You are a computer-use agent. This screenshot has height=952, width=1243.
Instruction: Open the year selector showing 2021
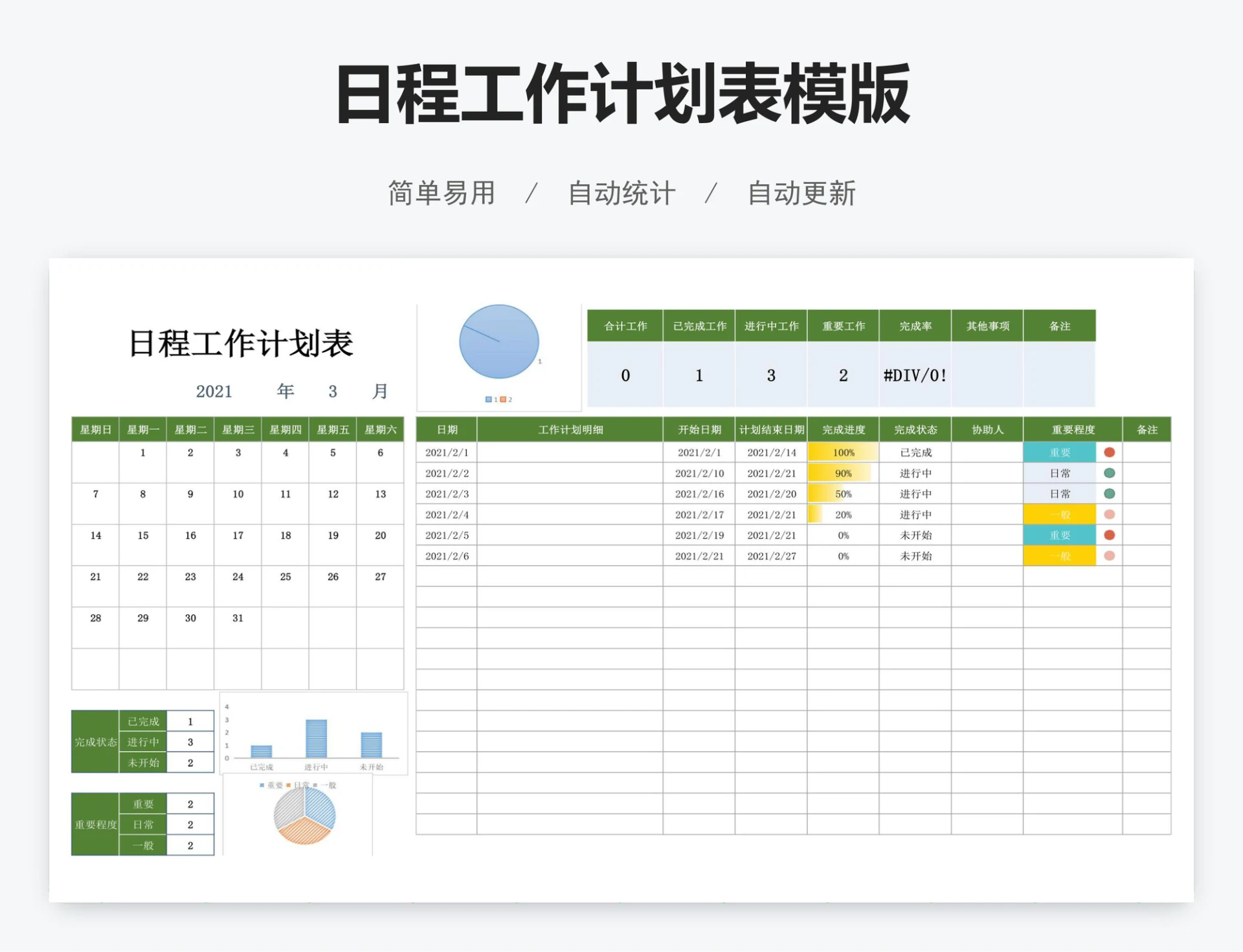click(214, 391)
